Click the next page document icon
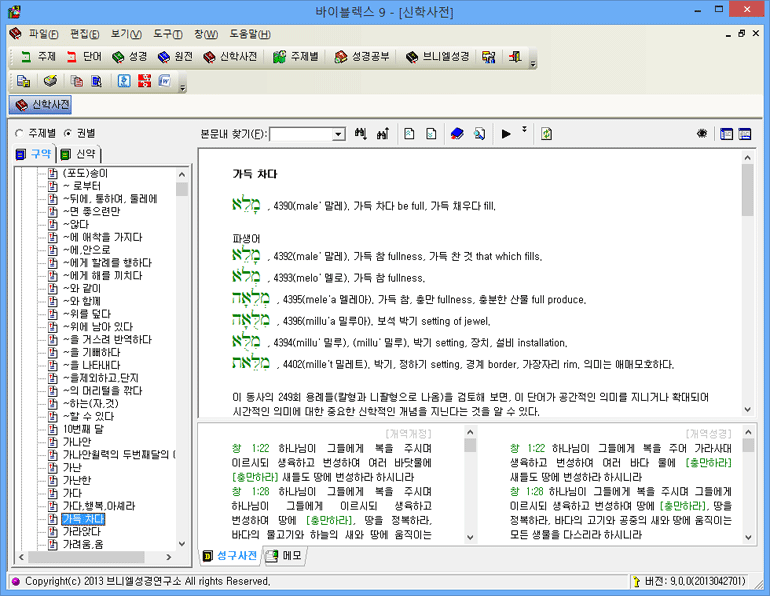Image resolution: width=770 pixels, height=596 pixels. (431, 134)
